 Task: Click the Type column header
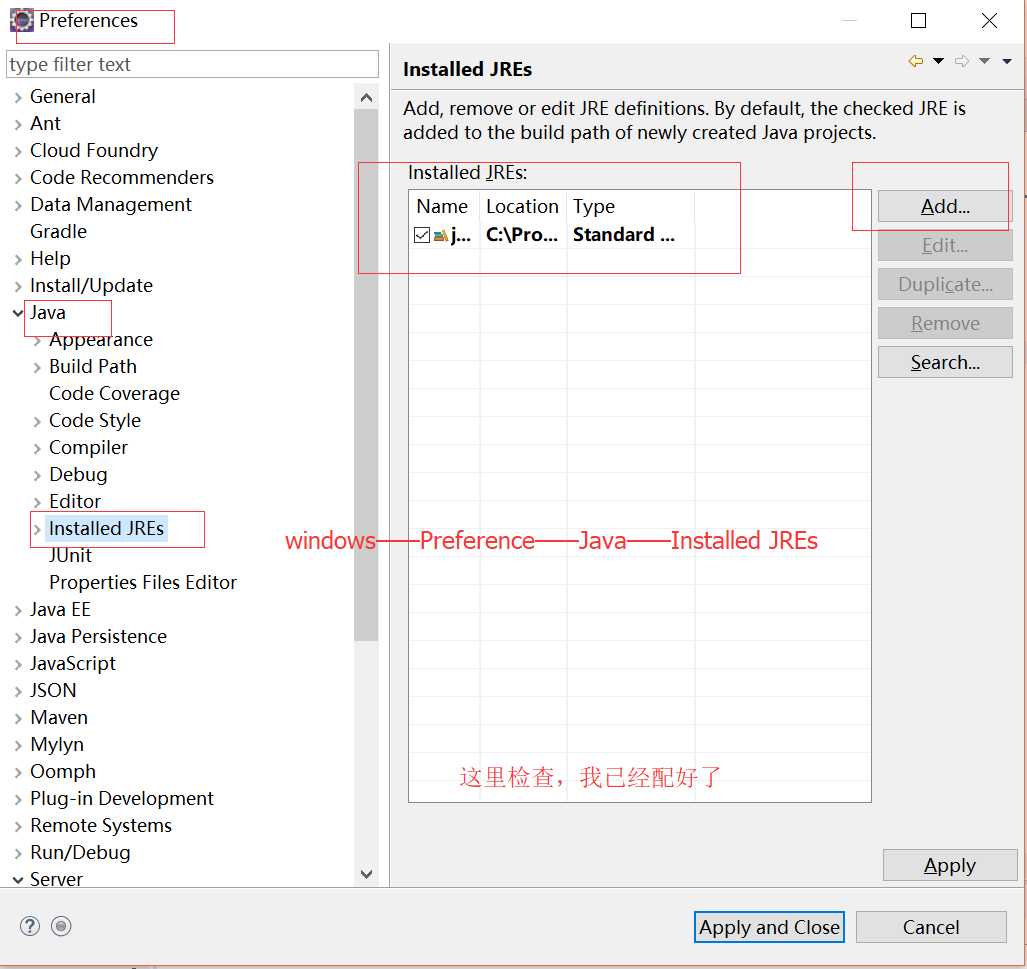[x=630, y=206]
